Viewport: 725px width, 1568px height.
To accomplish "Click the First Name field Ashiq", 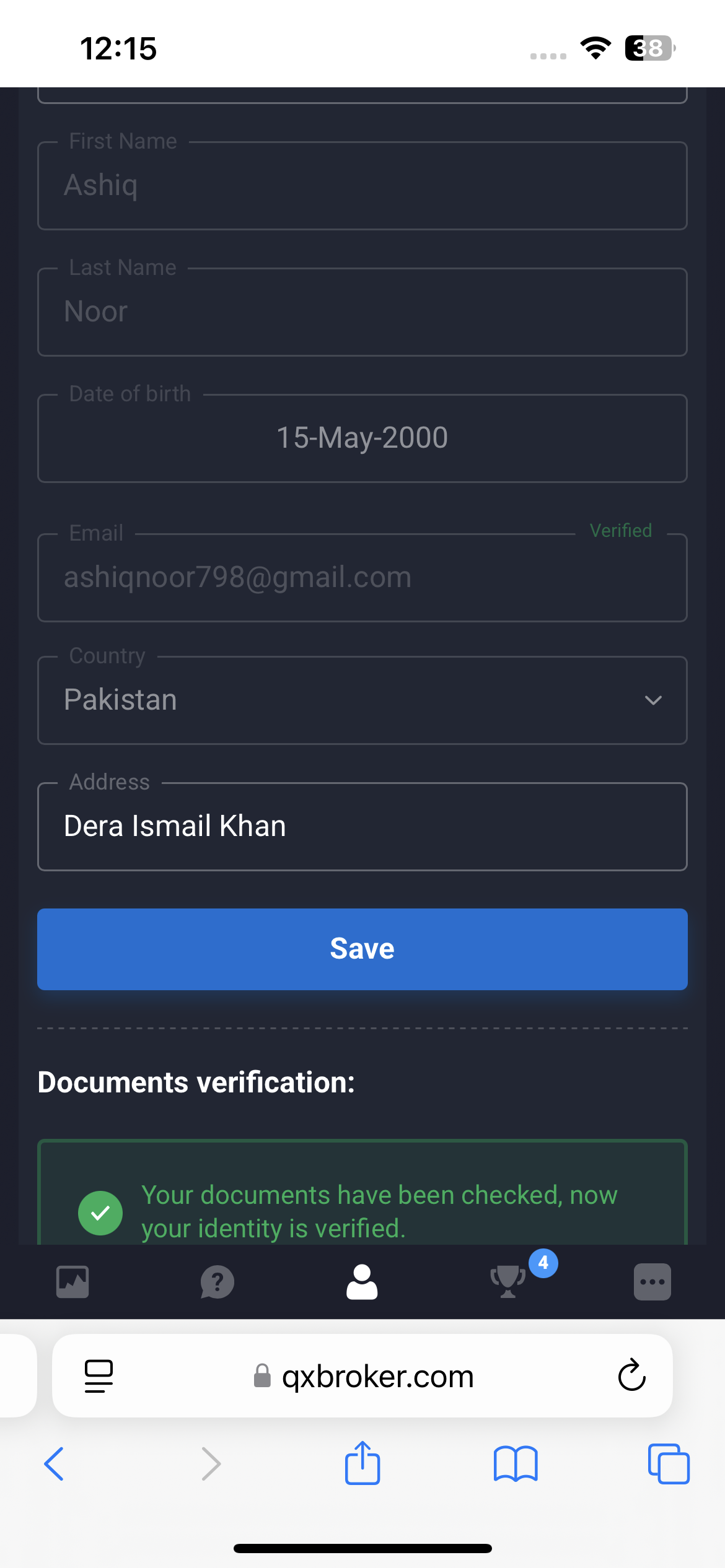I will coord(362,186).
